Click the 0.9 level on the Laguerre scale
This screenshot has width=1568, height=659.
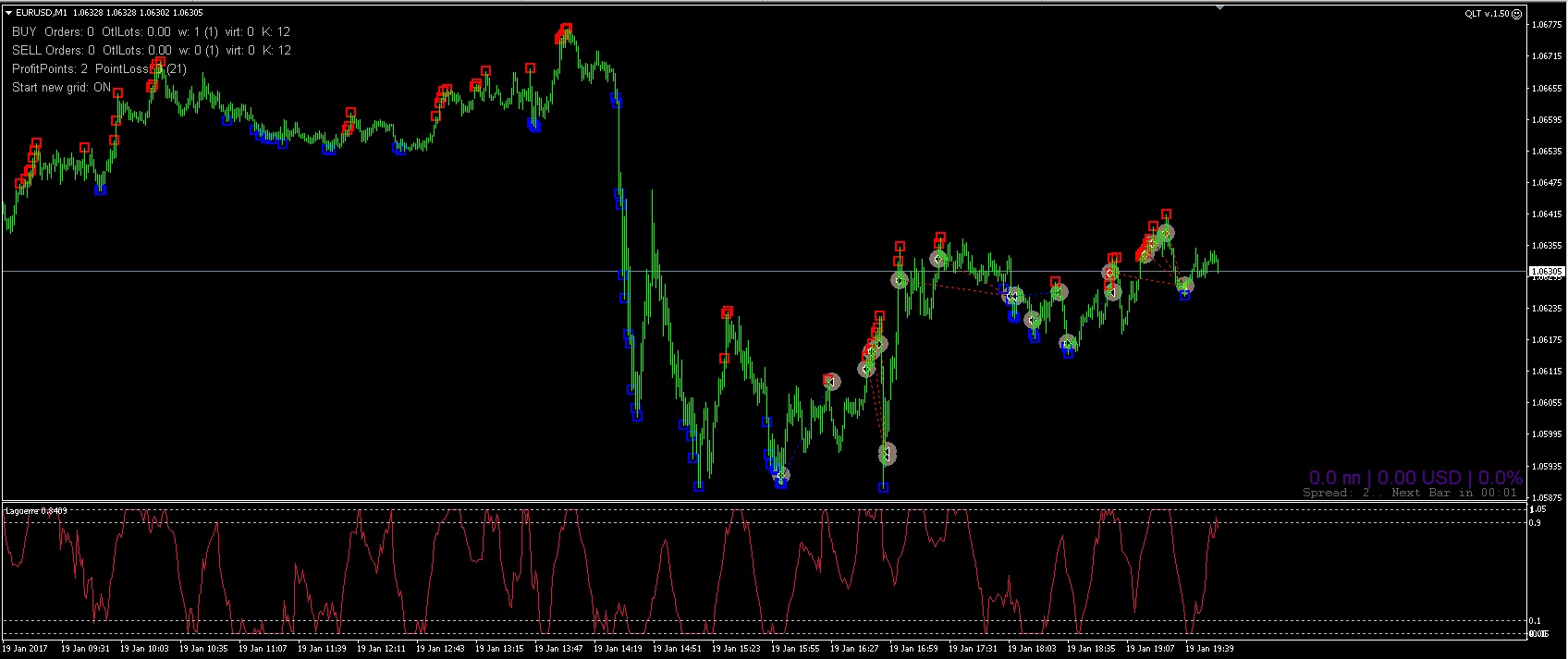[x=1537, y=522]
